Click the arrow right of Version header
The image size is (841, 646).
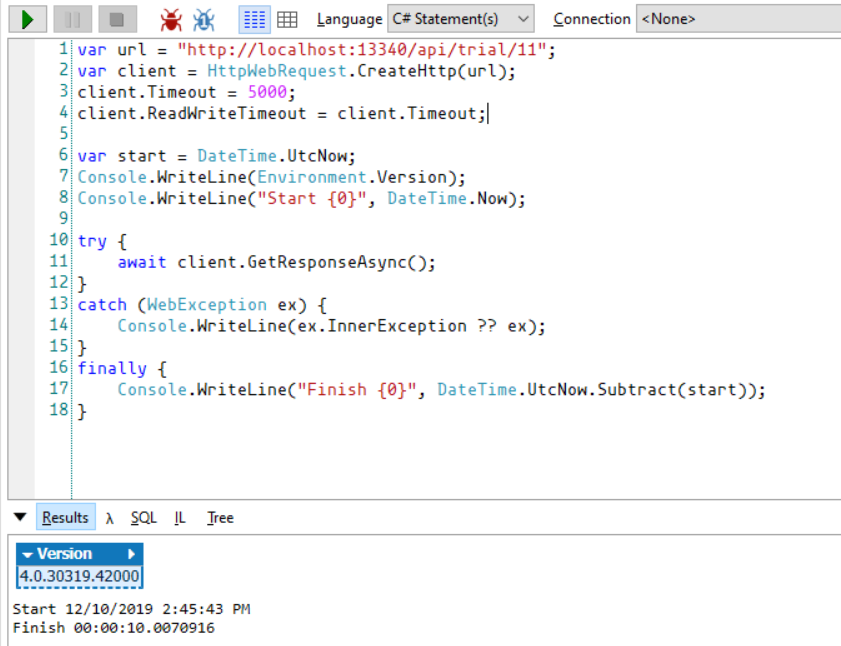(x=131, y=554)
